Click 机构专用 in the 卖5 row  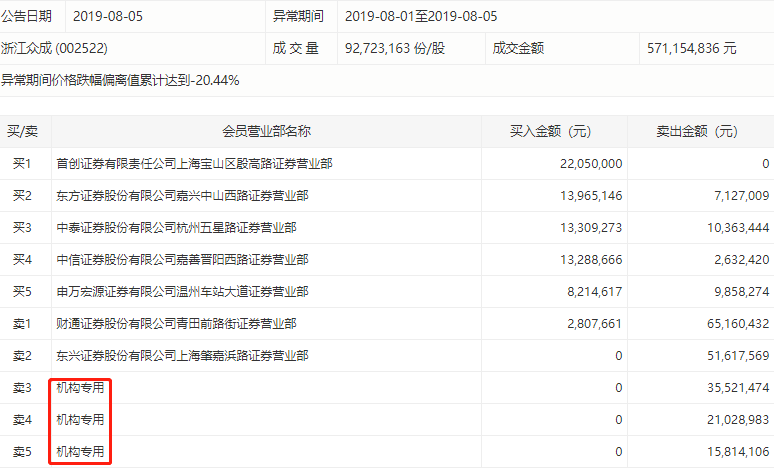pos(80,451)
